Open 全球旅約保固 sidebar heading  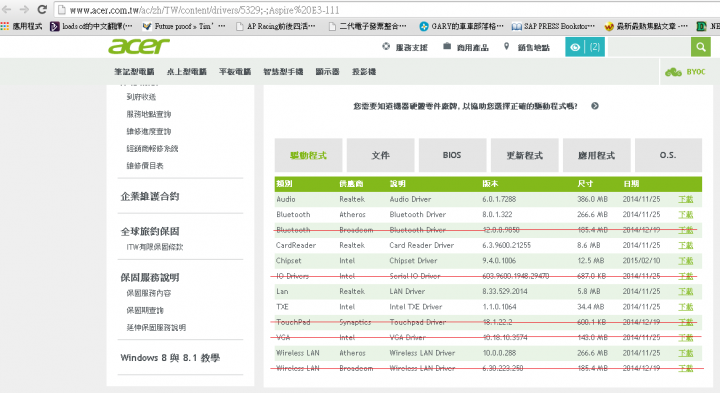click(150, 231)
